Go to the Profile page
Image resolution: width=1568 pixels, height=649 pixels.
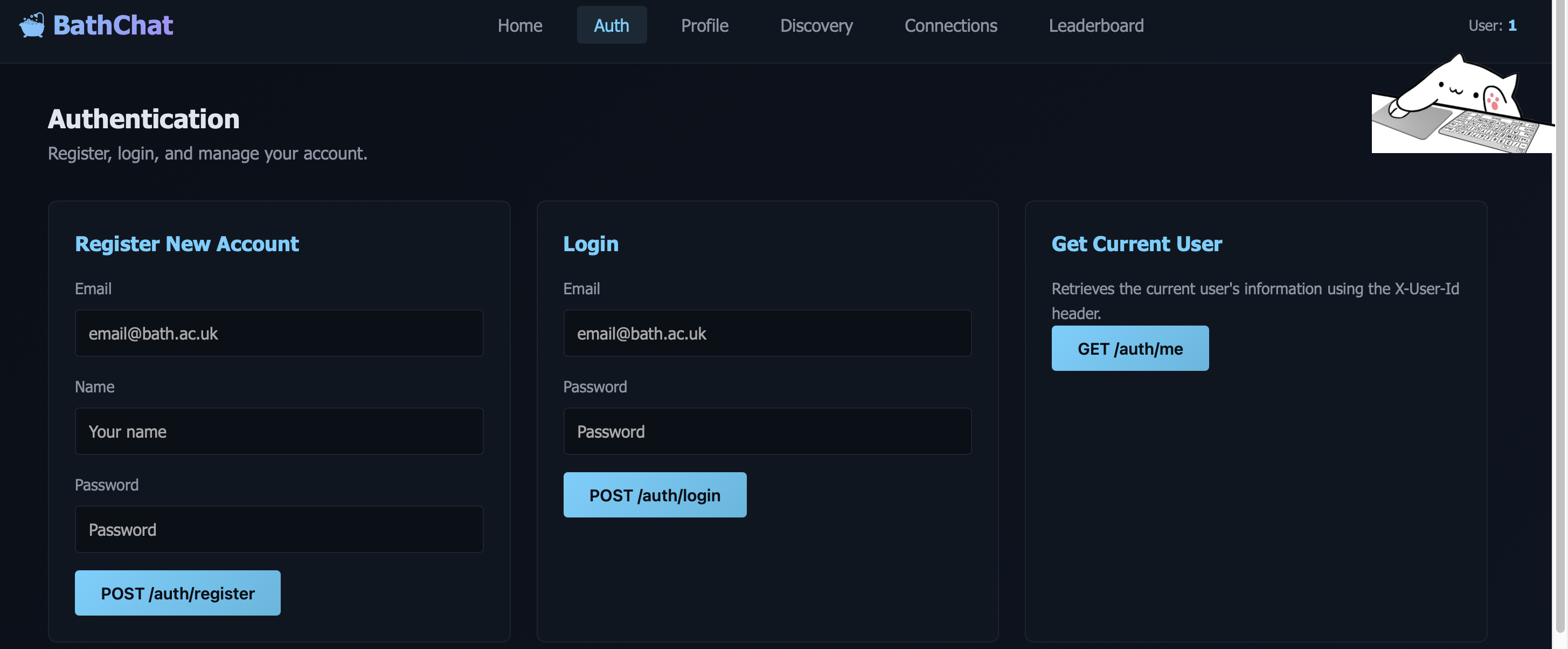pos(704,25)
